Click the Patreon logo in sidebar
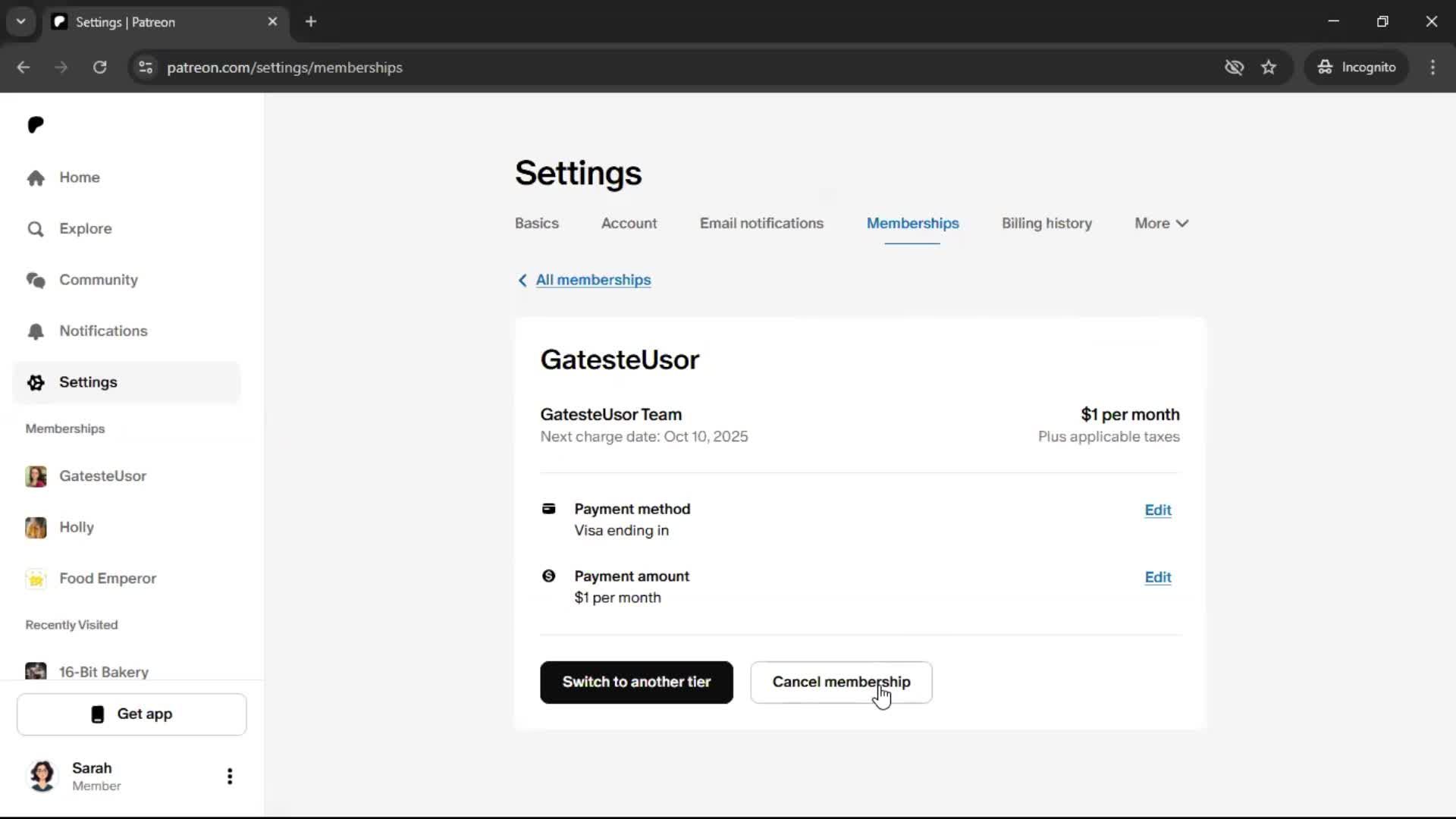The width and height of the screenshot is (1456, 819). click(36, 124)
